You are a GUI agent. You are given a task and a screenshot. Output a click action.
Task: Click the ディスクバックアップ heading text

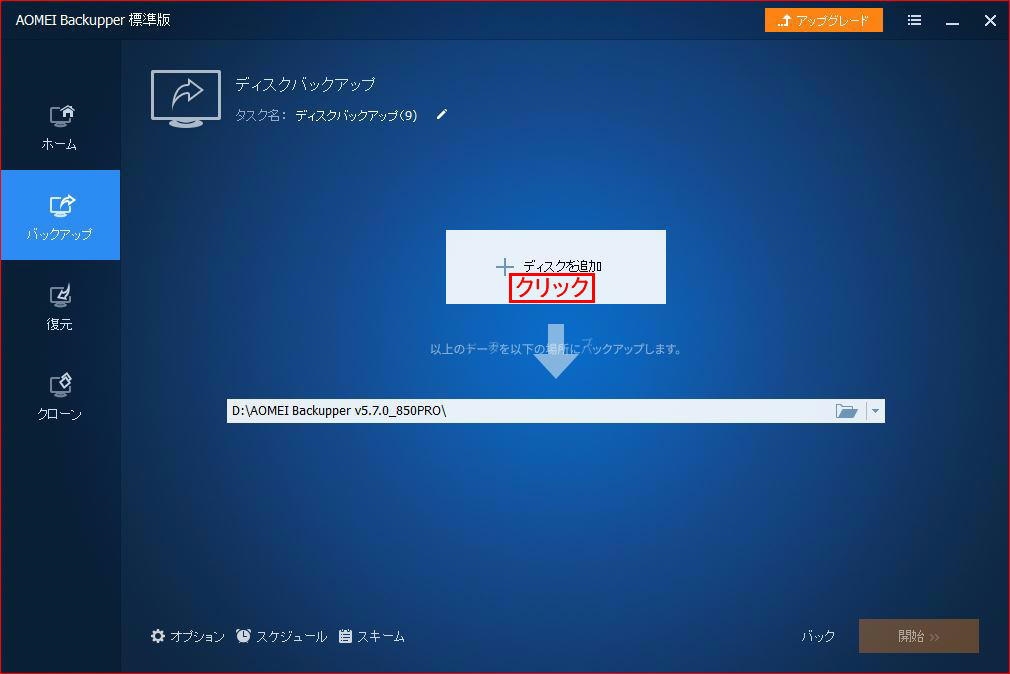305,84
